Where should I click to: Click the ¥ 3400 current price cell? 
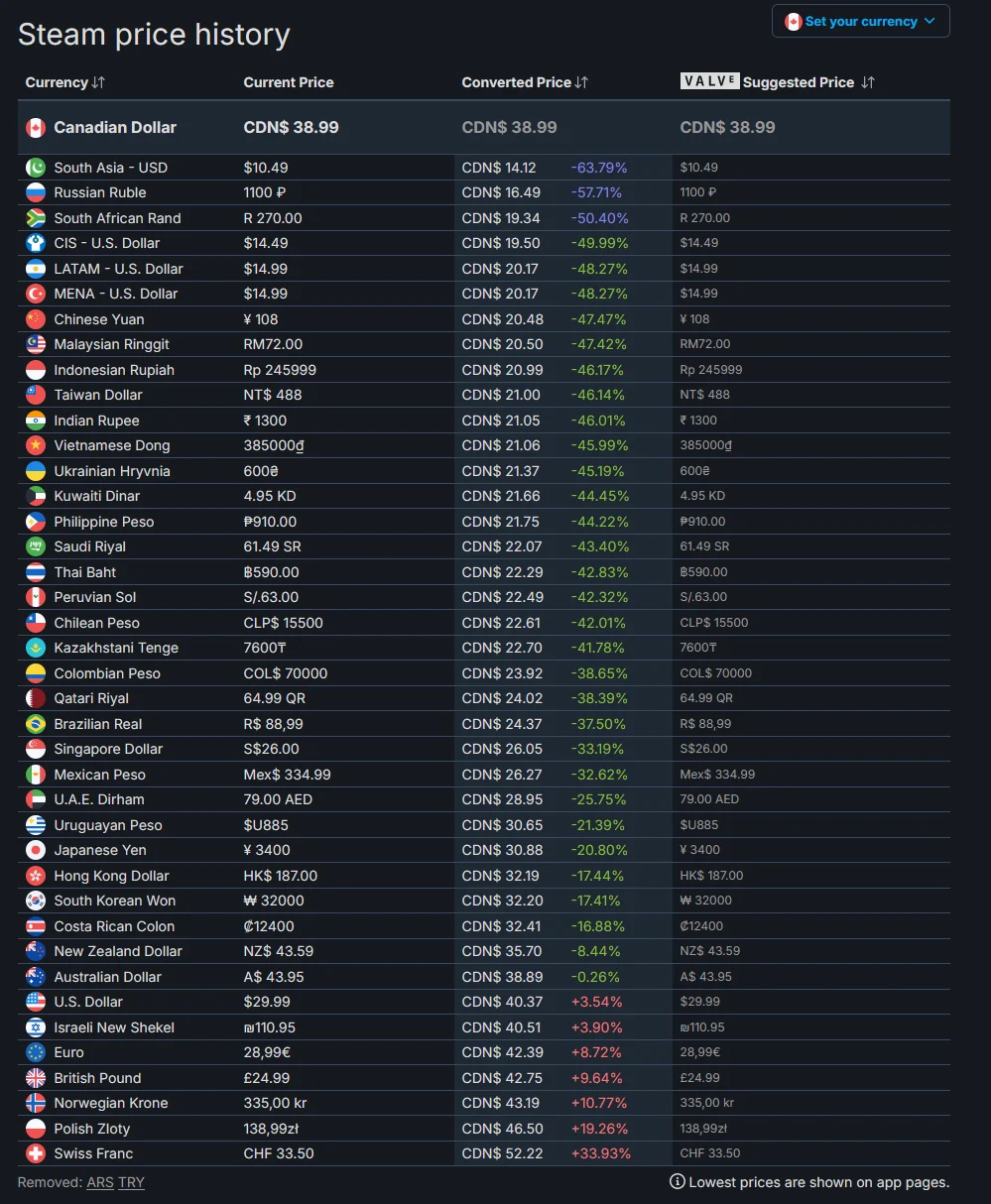(267, 850)
